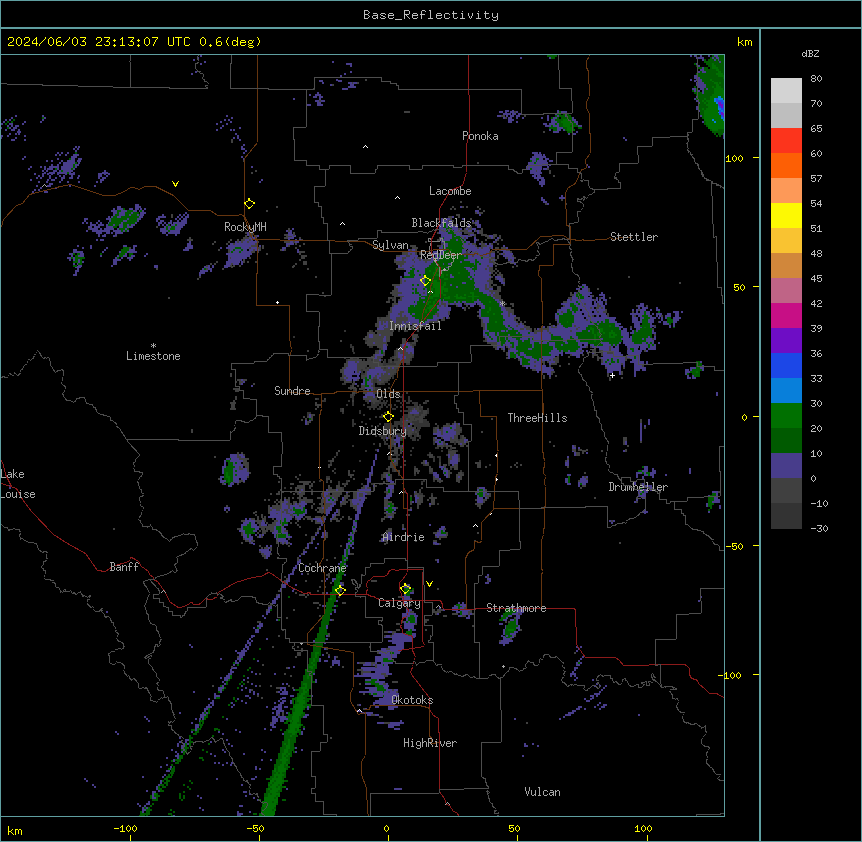Screen dimensions: 862x842
Task: Select the Lacombe city label
Action: click(x=450, y=191)
